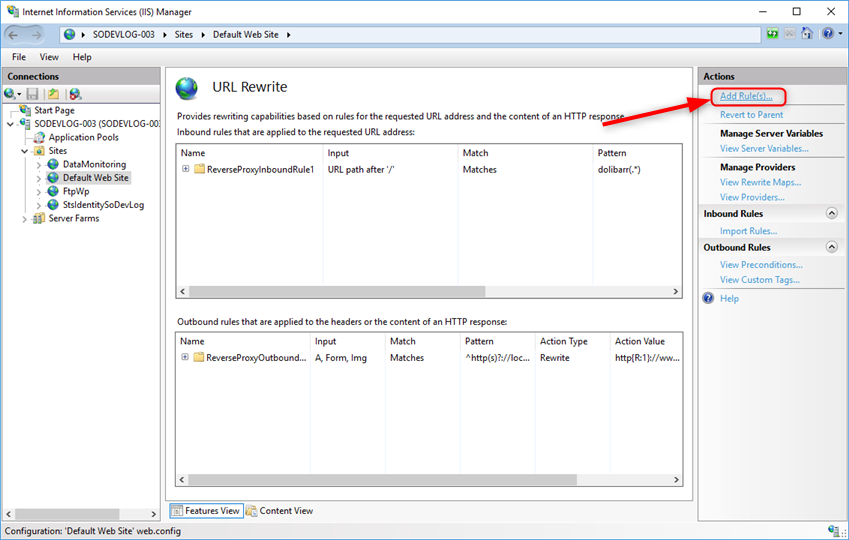
Task: Click the IIS Manager title bar icon
Action: [x=12, y=11]
